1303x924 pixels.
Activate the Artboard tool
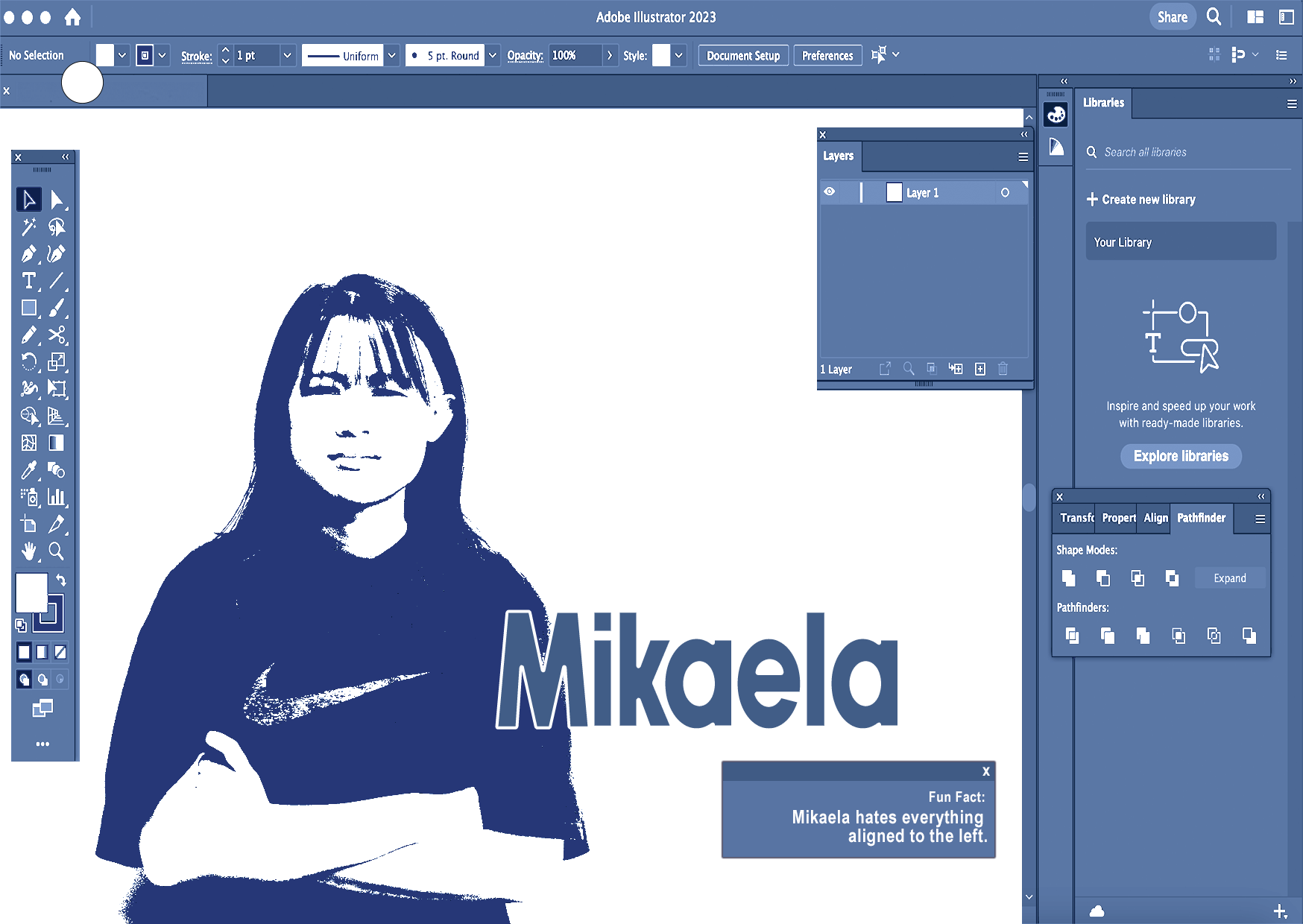point(29,524)
